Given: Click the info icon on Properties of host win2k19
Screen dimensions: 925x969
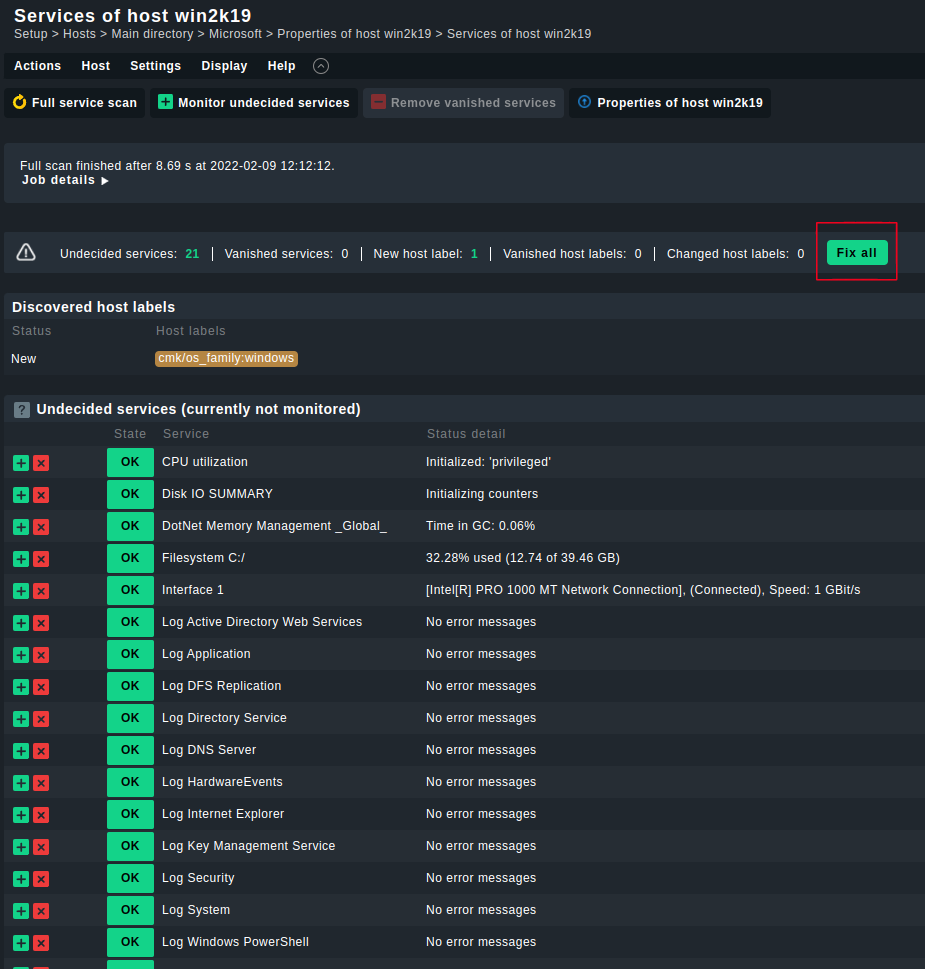Looking at the screenshot, I should coord(583,102).
